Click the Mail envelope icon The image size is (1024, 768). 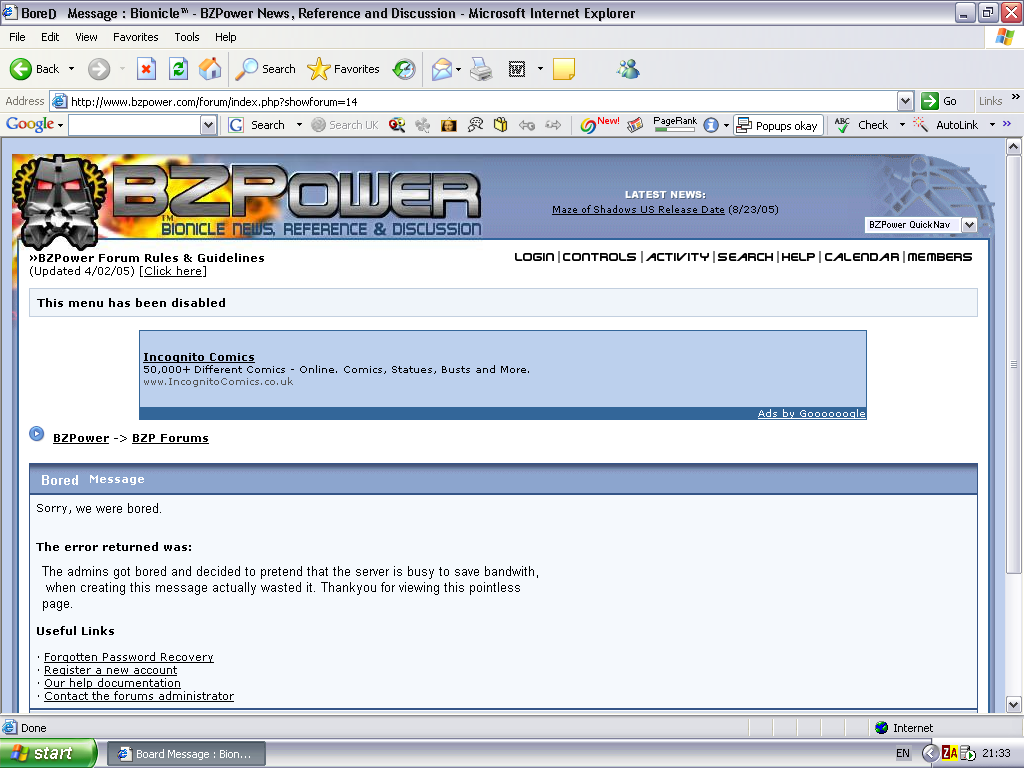[x=442, y=69]
